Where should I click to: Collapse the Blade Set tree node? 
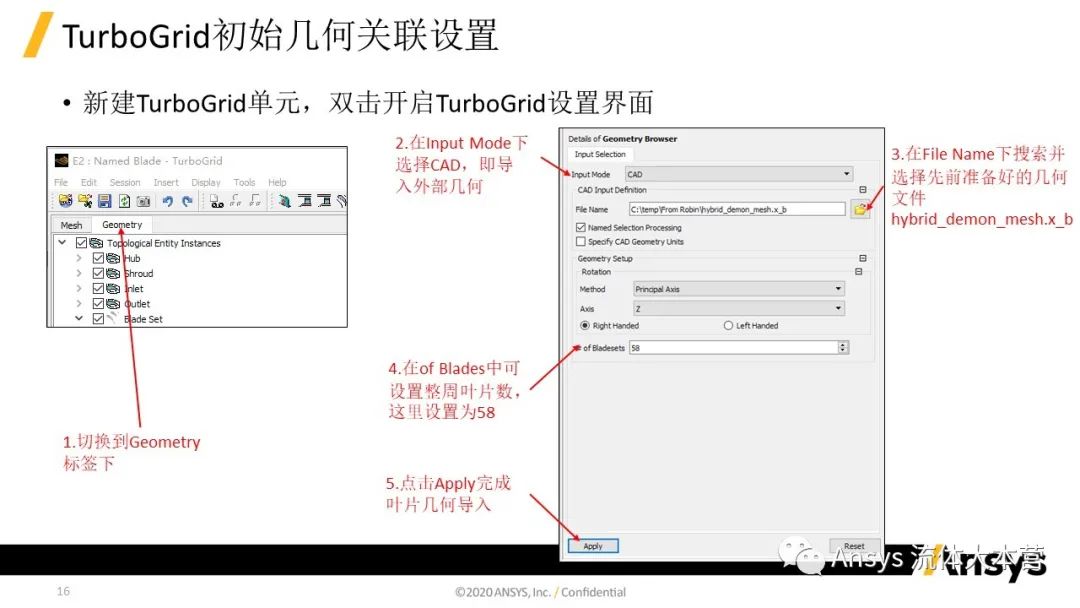tap(79, 318)
